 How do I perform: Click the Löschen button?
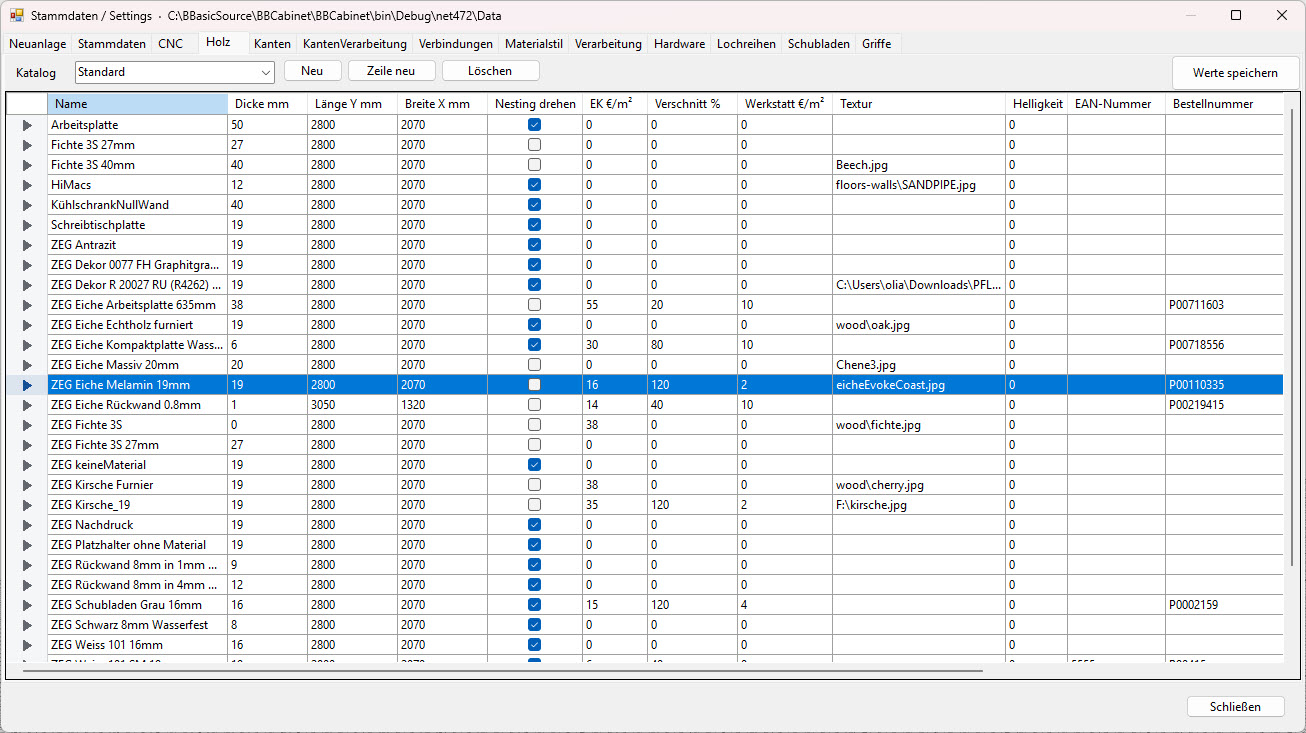(490, 71)
